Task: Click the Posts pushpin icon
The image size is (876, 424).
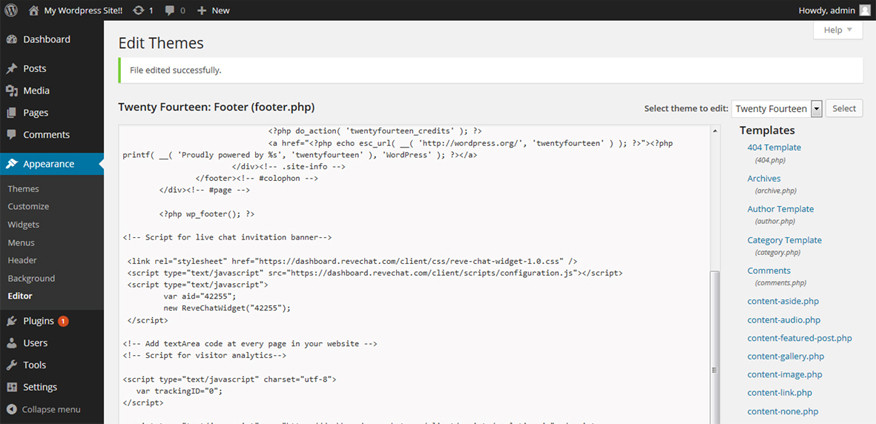Action: [x=12, y=69]
